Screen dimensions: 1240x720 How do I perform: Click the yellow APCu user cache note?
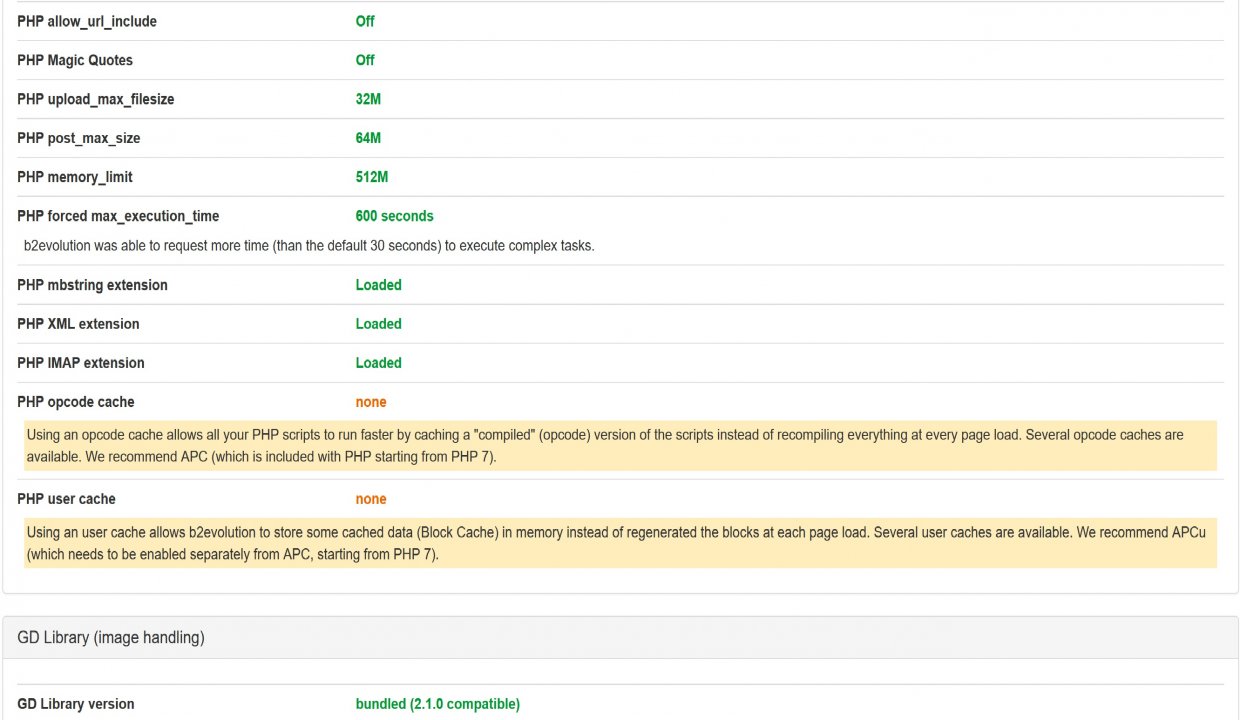click(620, 543)
